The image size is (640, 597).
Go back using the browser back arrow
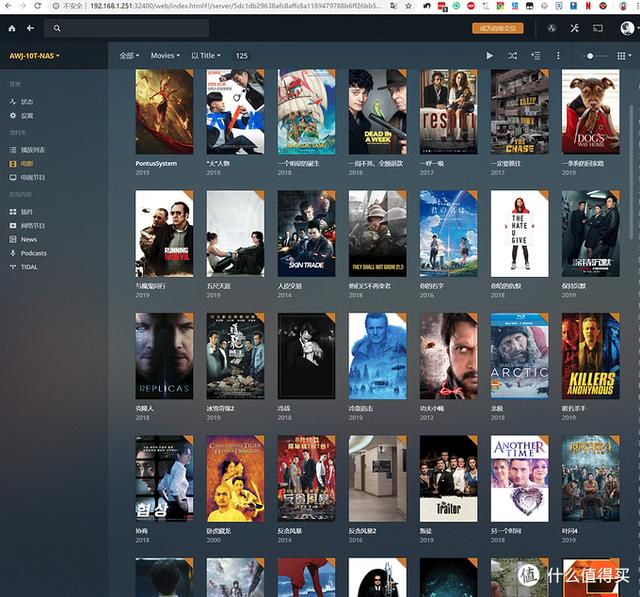point(8,6)
